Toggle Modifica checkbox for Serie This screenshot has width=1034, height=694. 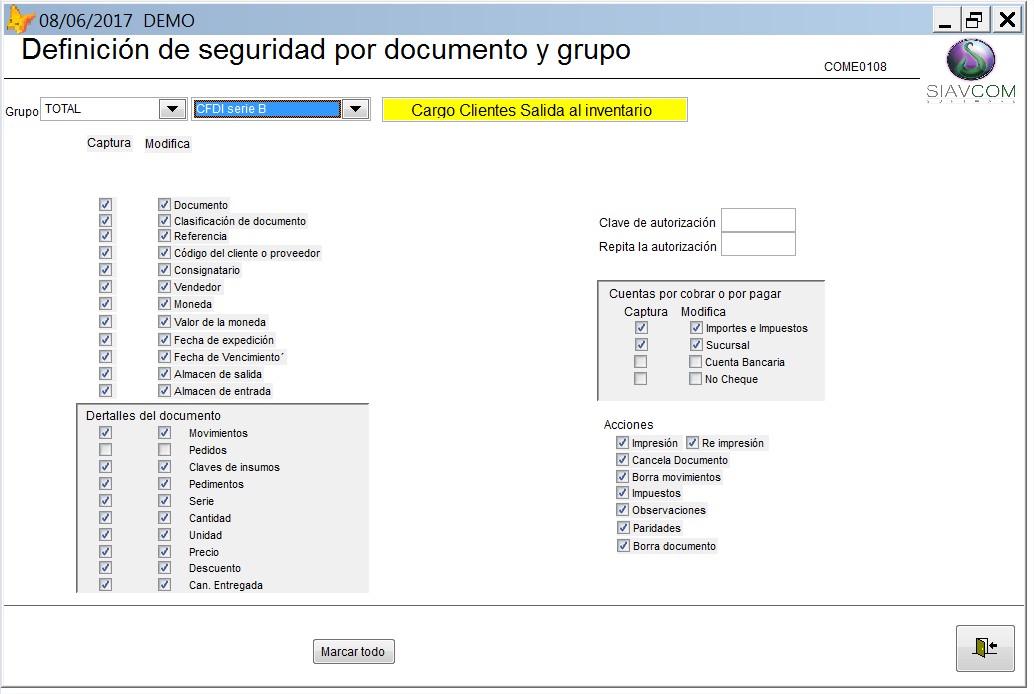[x=164, y=501]
